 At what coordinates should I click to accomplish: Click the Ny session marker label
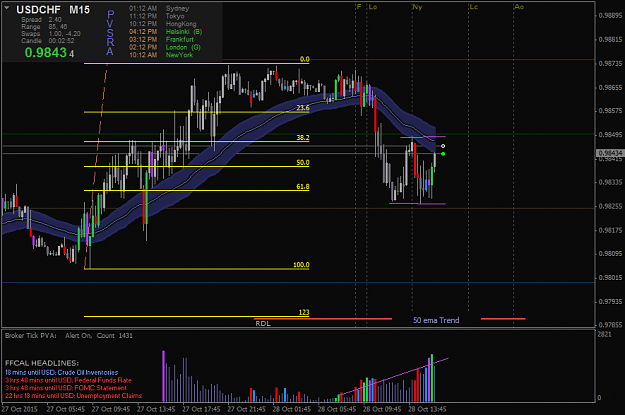[417, 7]
